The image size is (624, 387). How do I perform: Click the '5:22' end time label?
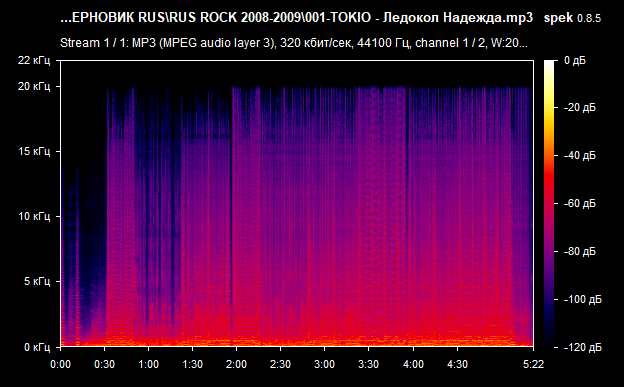(533, 364)
